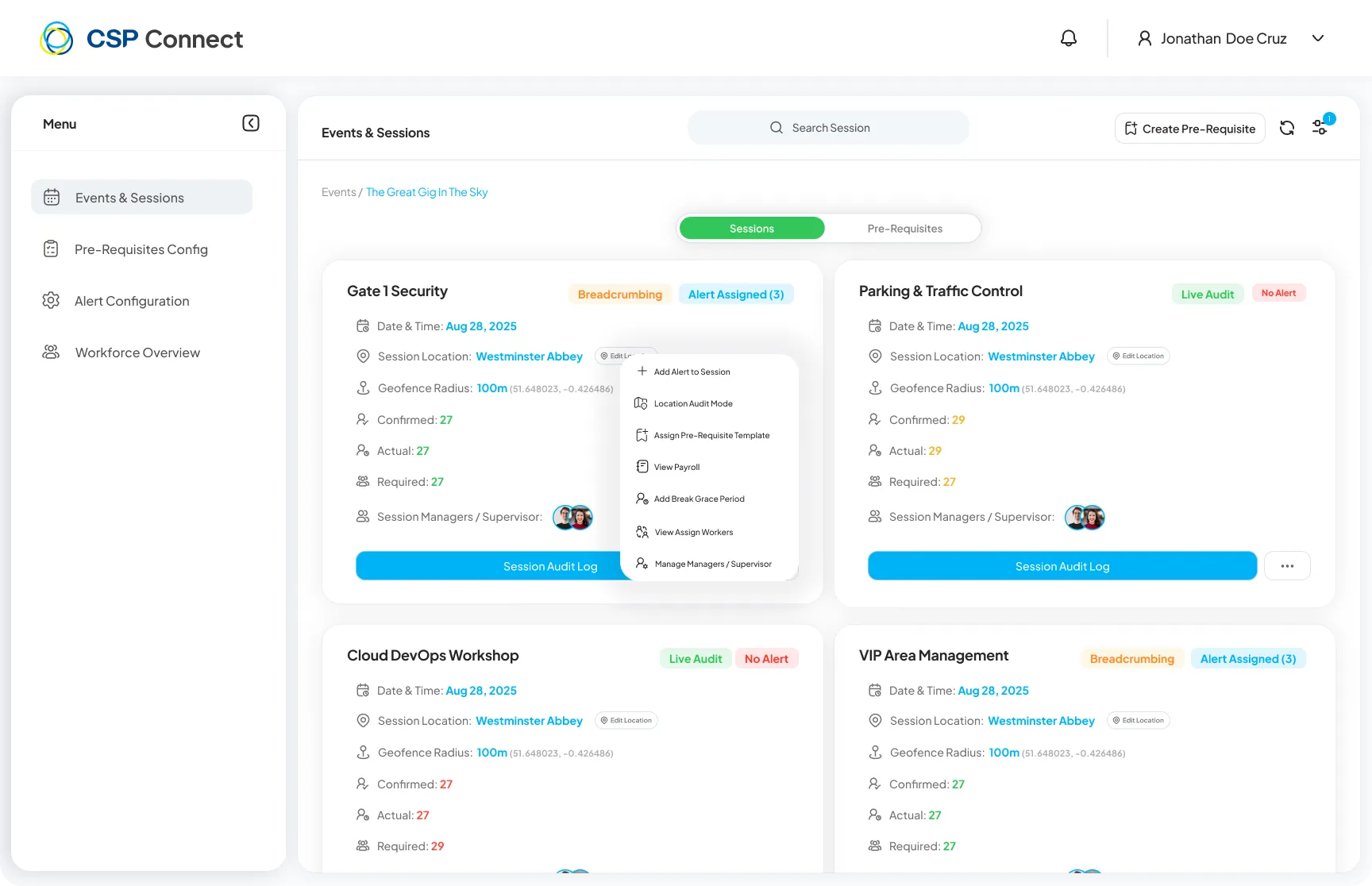Click the 100m geofence radius in Cloud DevOps Workshop
The width and height of the screenshot is (1372, 886).
[491, 753]
